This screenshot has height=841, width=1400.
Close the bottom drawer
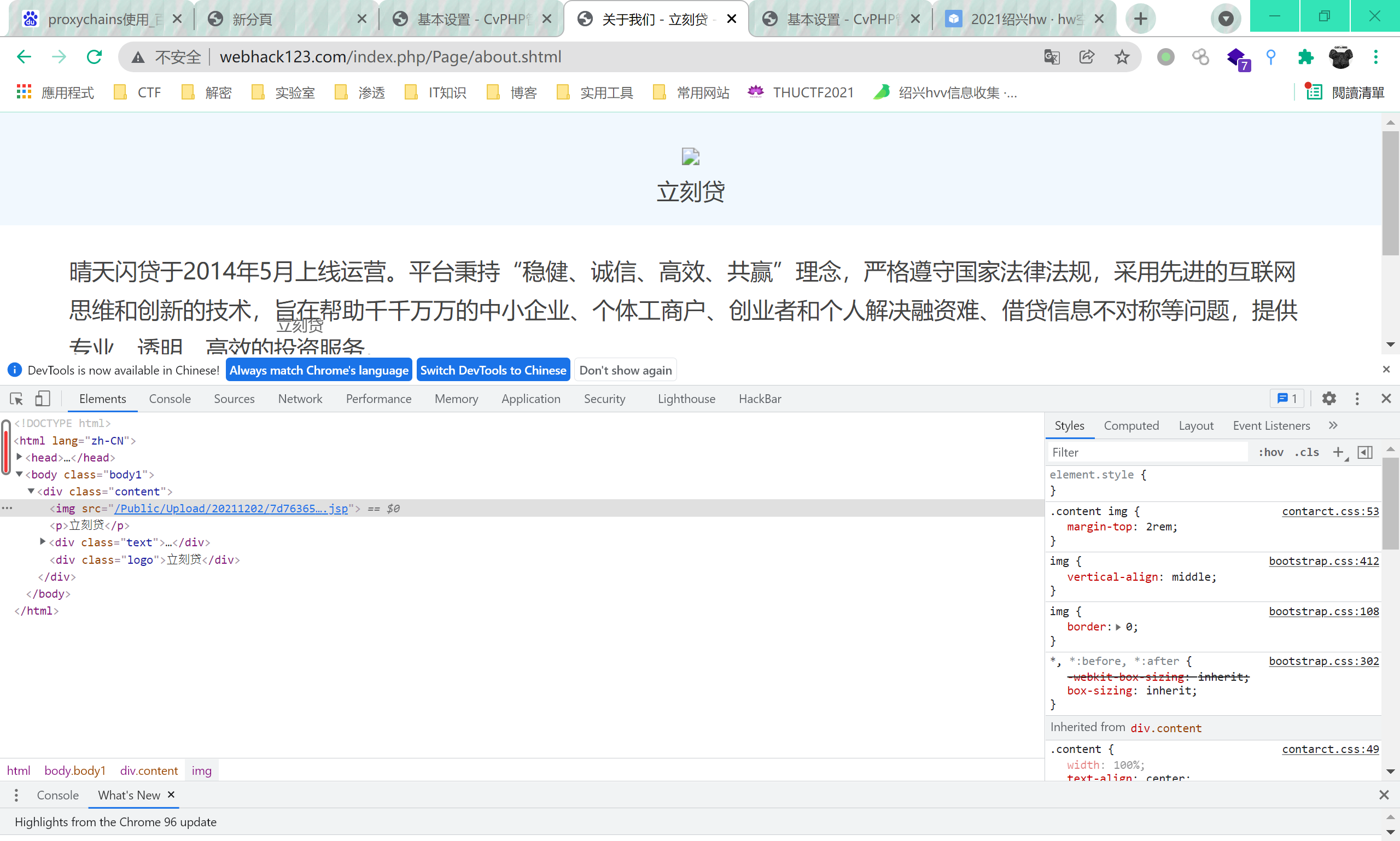1384,795
